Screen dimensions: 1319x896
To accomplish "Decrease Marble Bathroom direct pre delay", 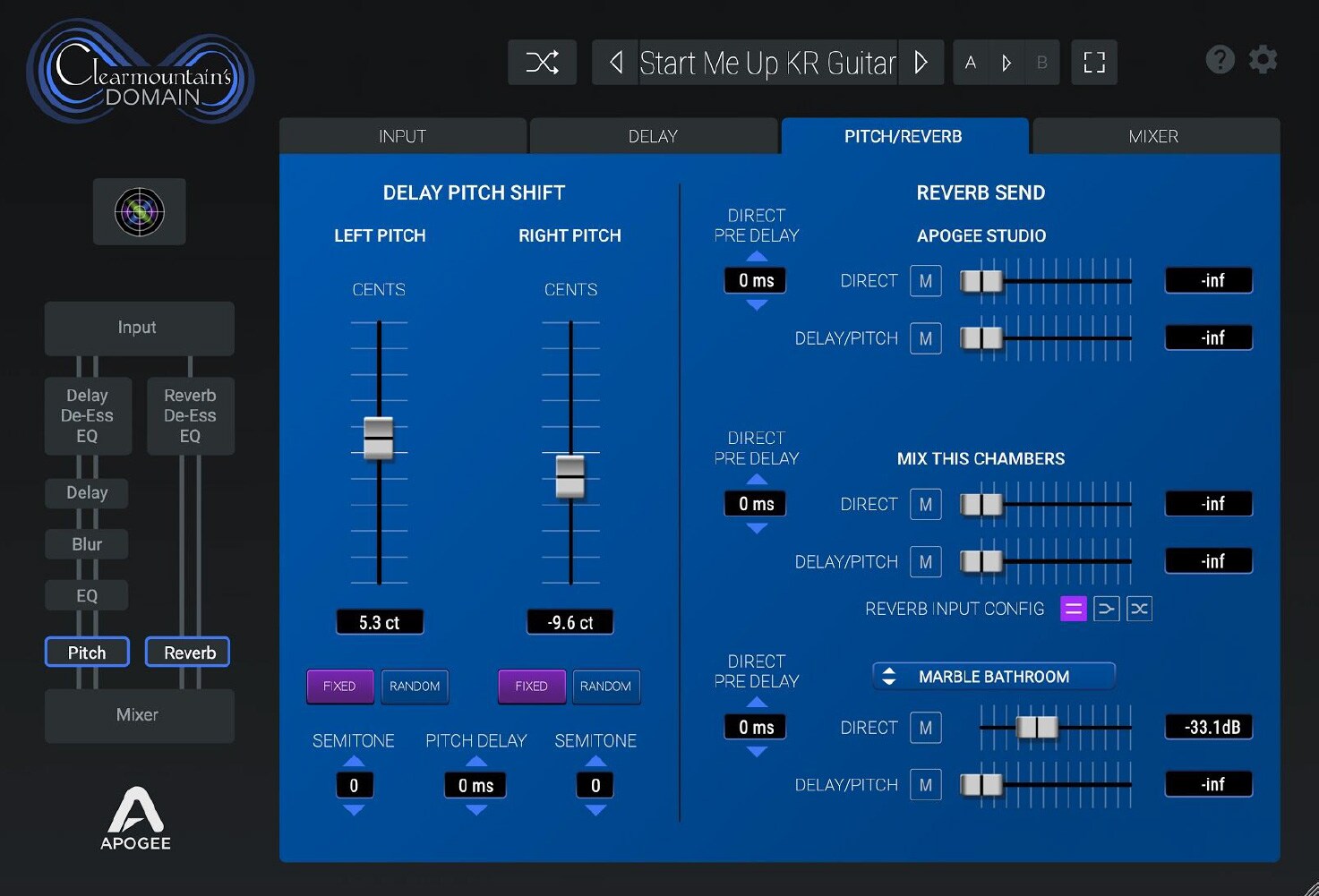I will [757, 752].
